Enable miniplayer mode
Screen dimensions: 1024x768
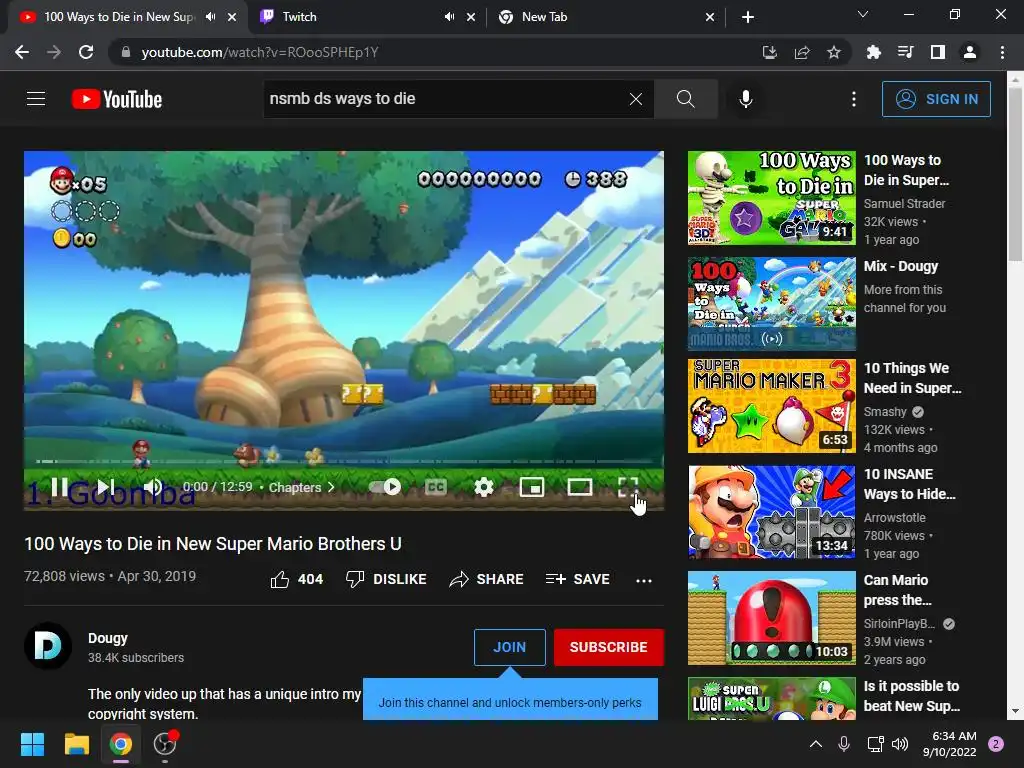click(532, 487)
